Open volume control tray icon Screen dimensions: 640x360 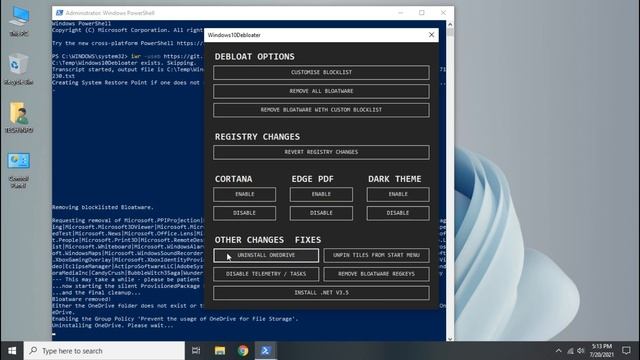pyautogui.click(x=581, y=351)
